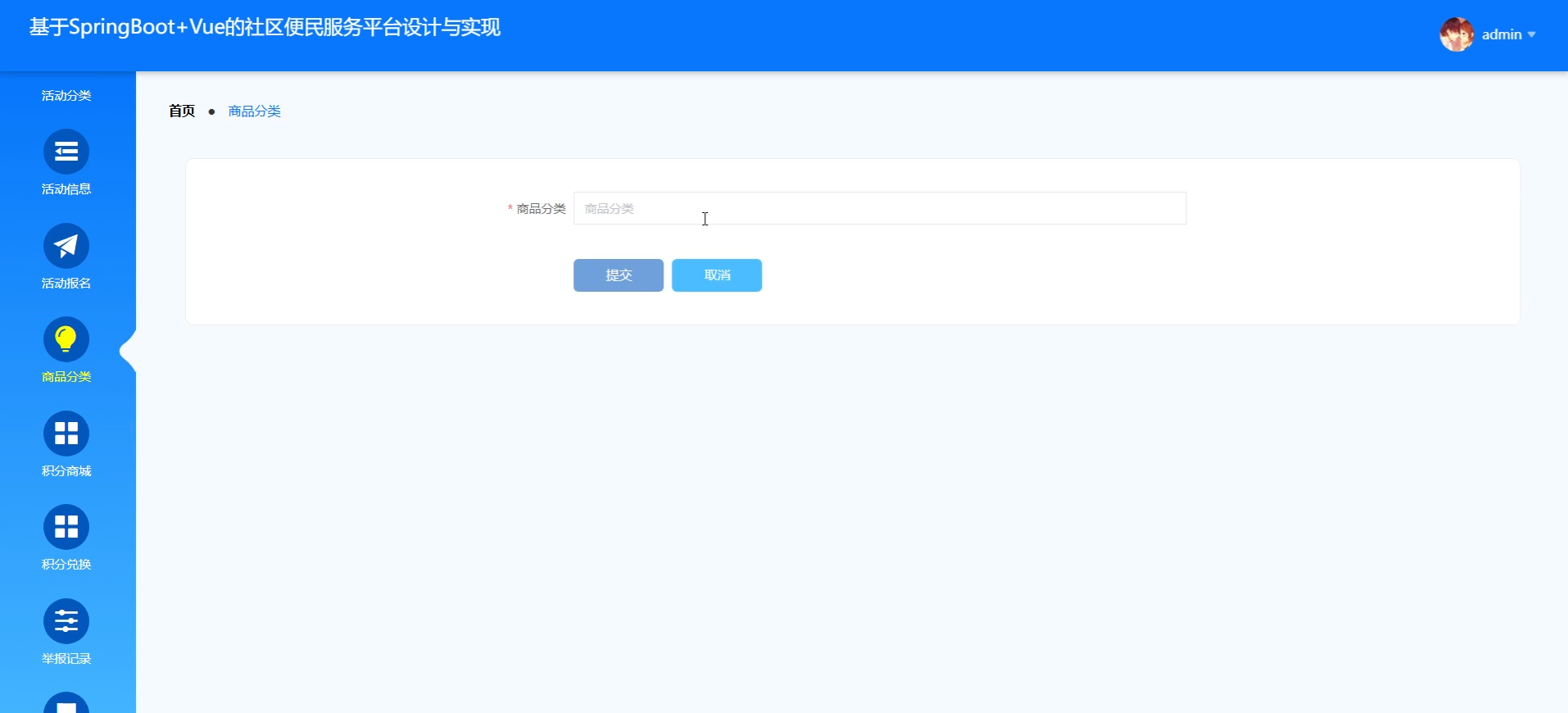Open the 积分兑换 grid icon

66,527
